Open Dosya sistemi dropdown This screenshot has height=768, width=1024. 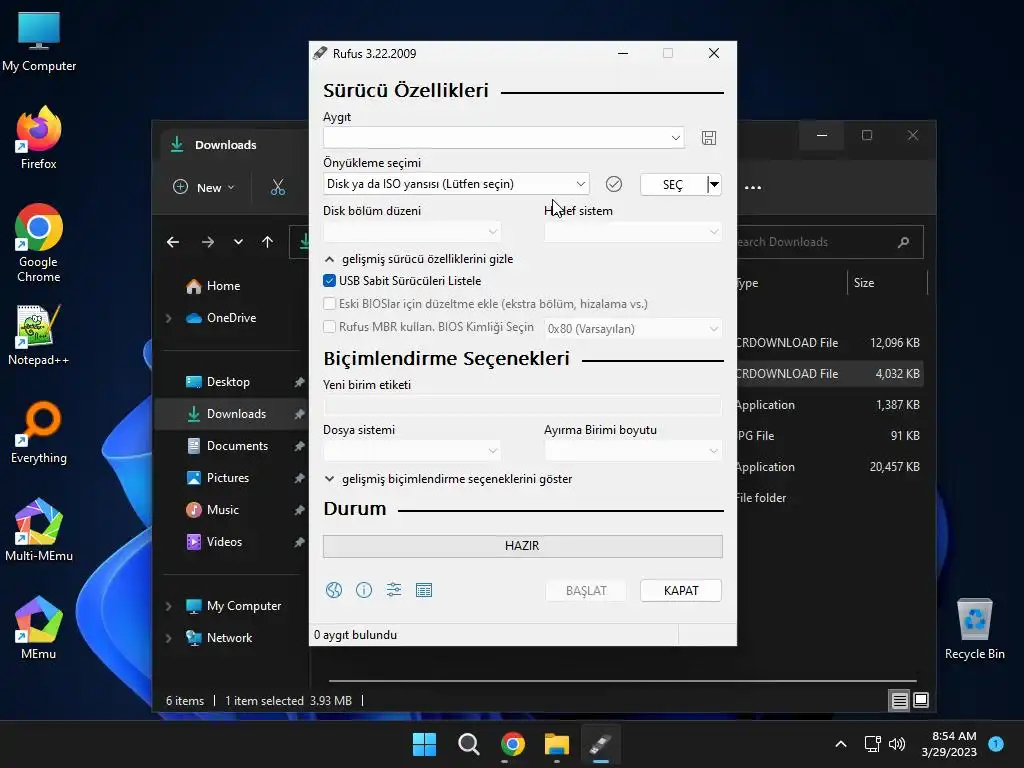pos(411,451)
